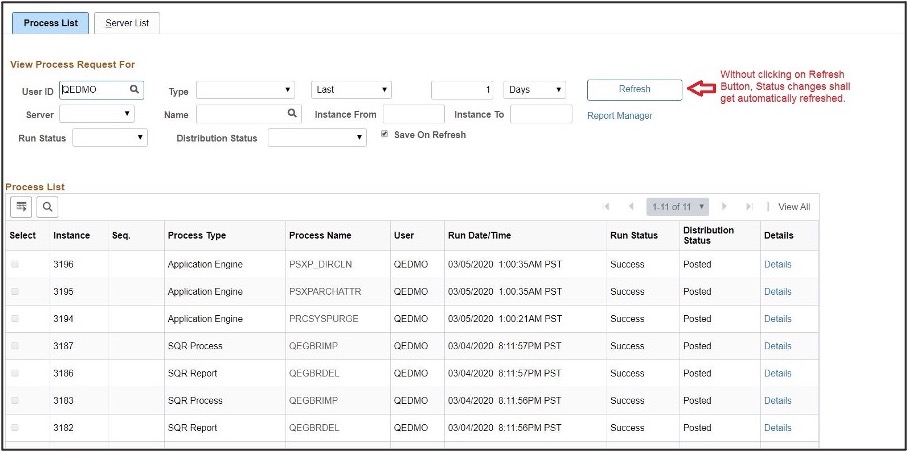
Task: Switch to the Server List tab
Action: point(127,23)
